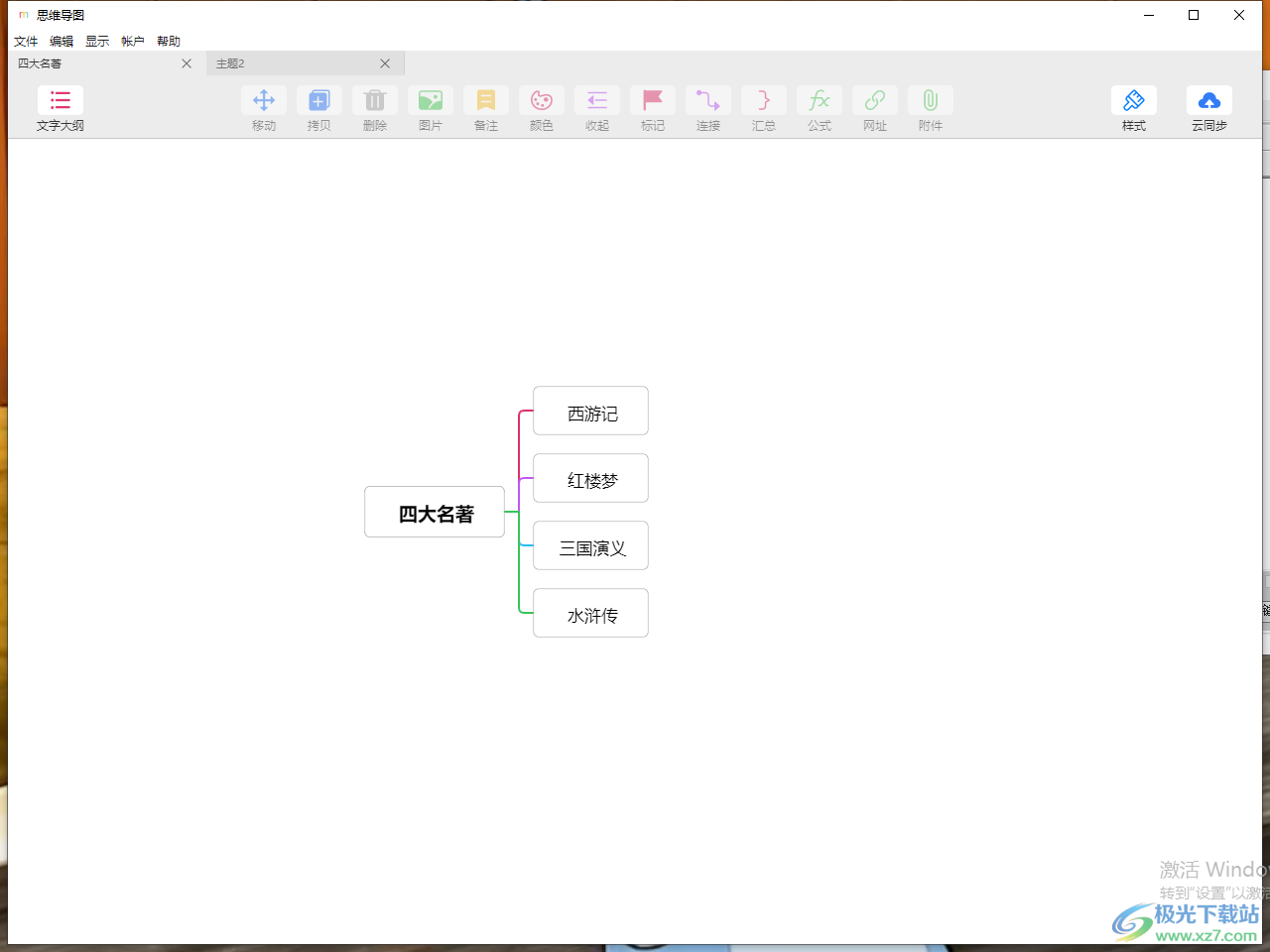
Task: Open the 文字大纲 text outline view
Action: 61,108
